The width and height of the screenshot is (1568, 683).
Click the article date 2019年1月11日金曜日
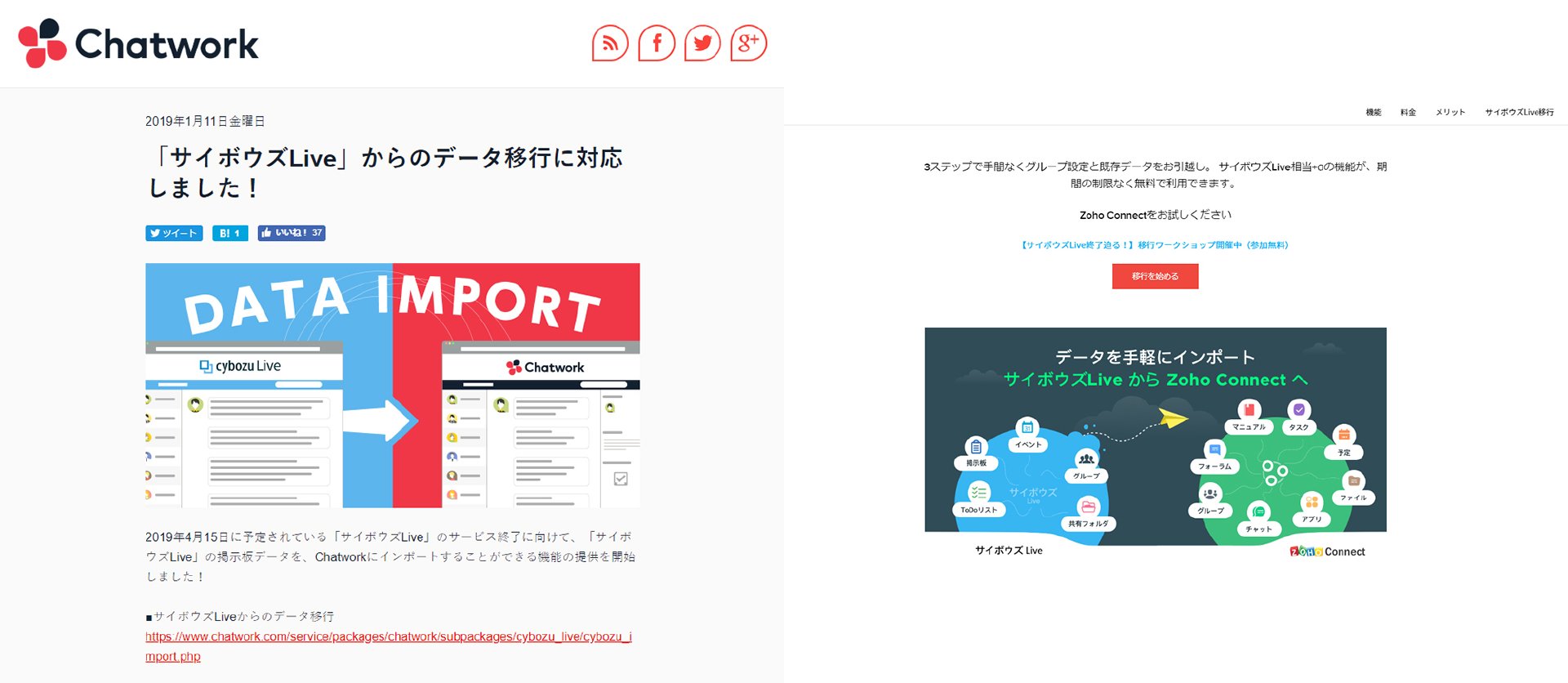[205, 121]
